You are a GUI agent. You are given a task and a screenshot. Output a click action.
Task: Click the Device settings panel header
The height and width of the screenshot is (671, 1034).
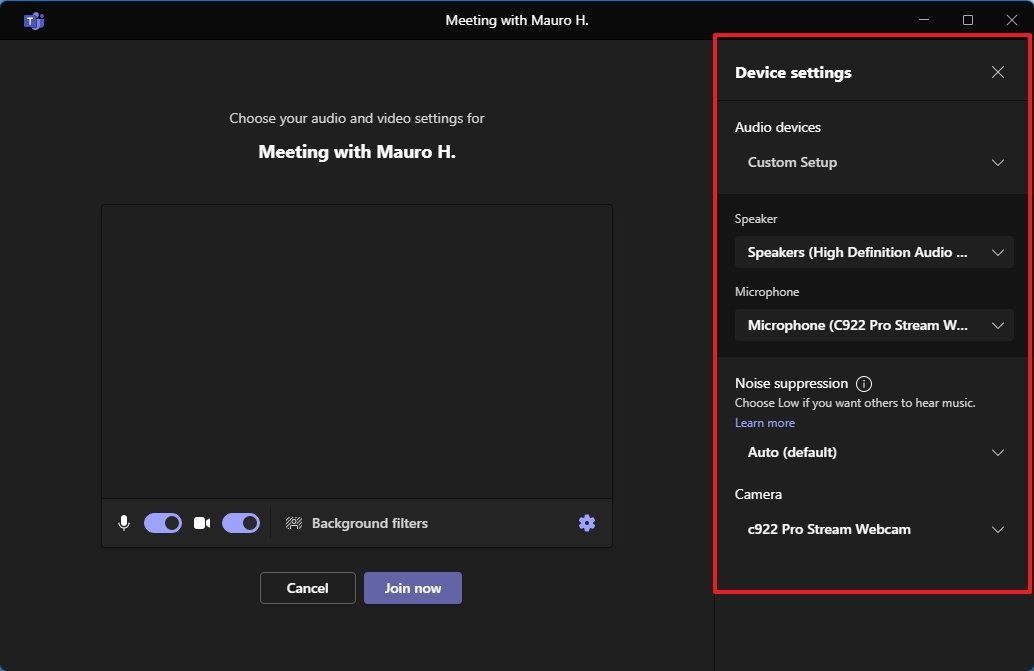tap(793, 72)
